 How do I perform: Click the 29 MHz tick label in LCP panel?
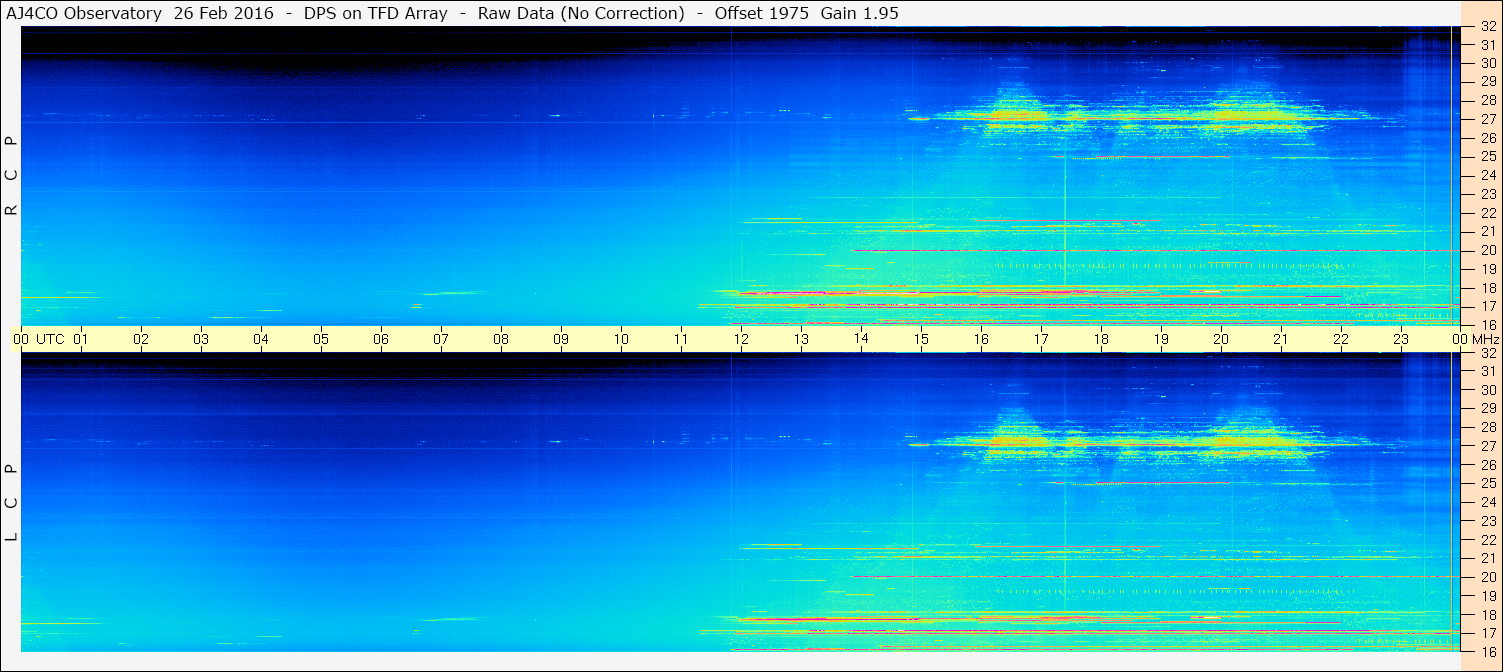[1488, 409]
